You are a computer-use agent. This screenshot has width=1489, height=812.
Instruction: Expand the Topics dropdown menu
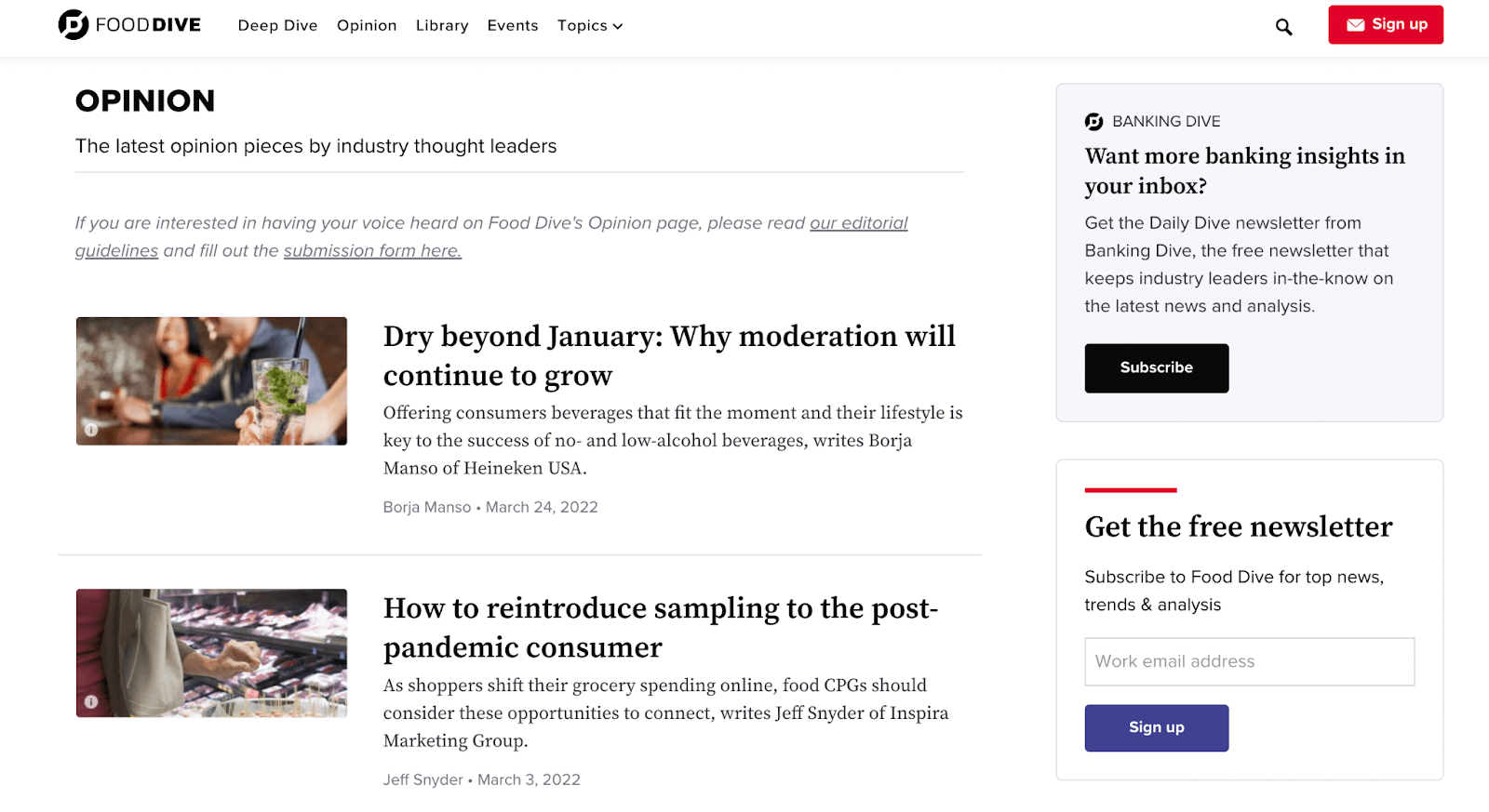pos(590,26)
